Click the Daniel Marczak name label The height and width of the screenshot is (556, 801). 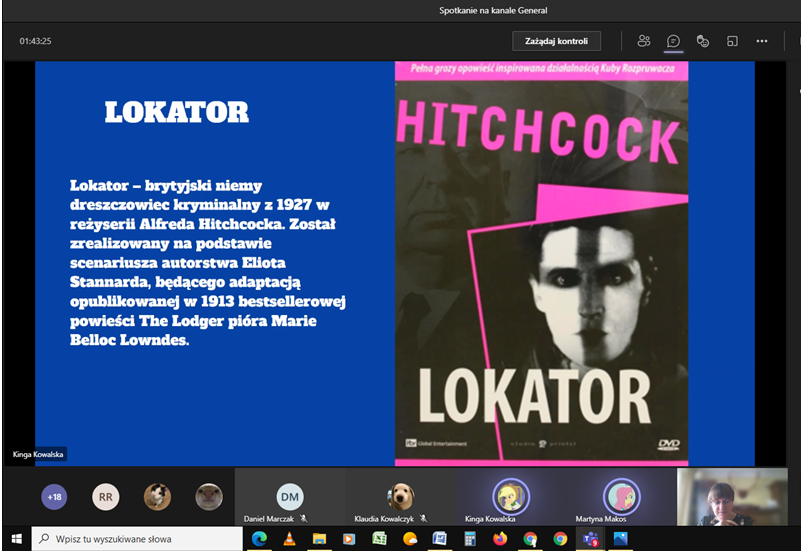point(269,519)
